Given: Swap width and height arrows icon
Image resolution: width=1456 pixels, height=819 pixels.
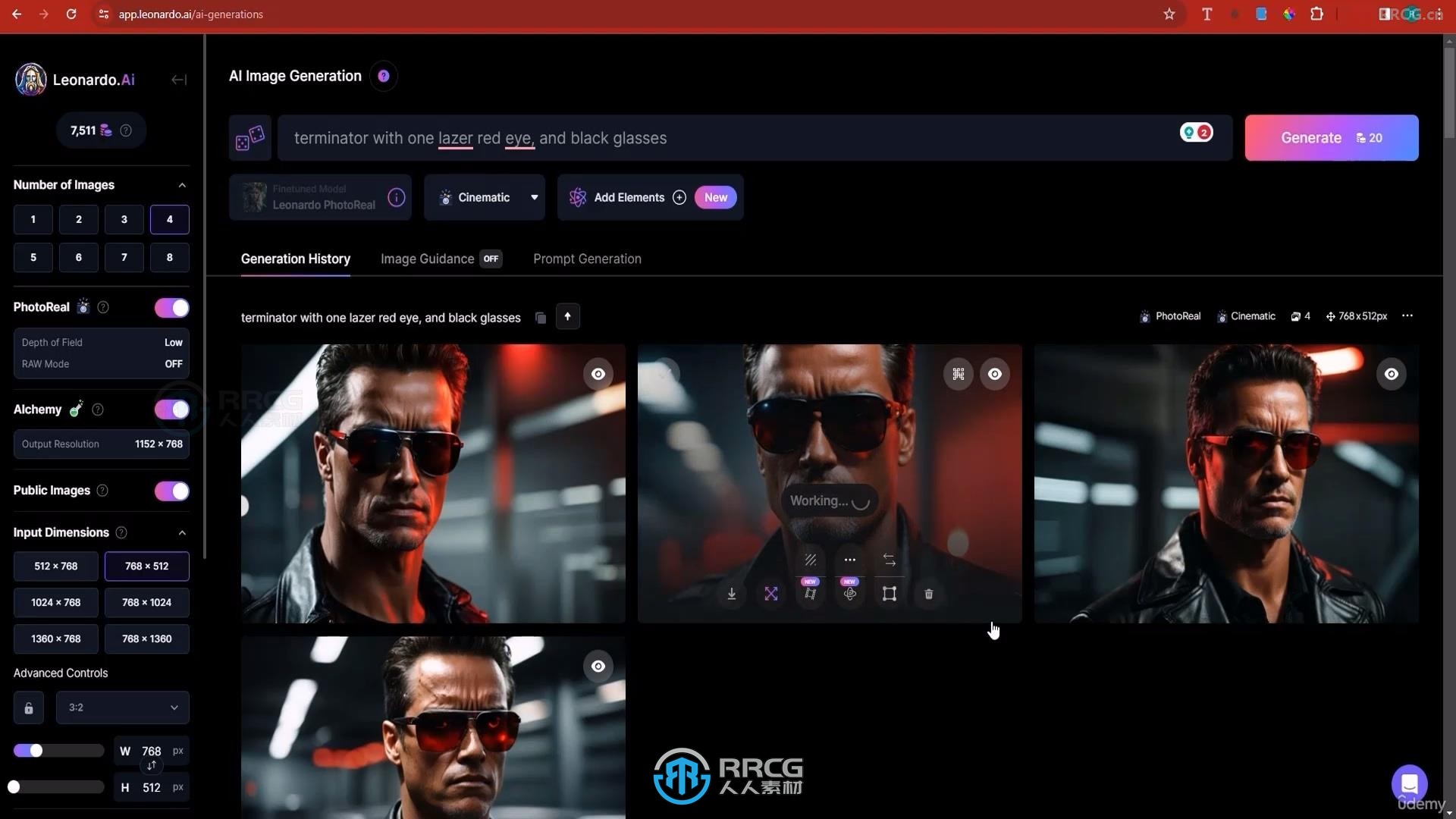Looking at the screenshot, I should pos(152,766).
